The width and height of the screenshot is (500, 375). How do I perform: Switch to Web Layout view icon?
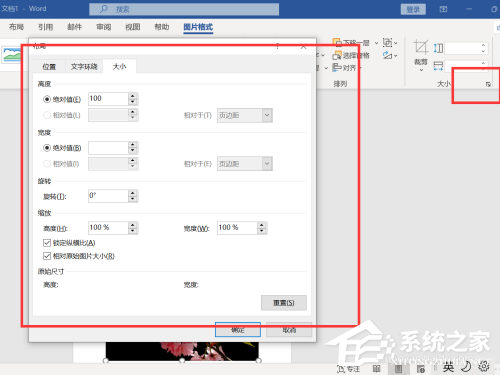click(421, 369)
